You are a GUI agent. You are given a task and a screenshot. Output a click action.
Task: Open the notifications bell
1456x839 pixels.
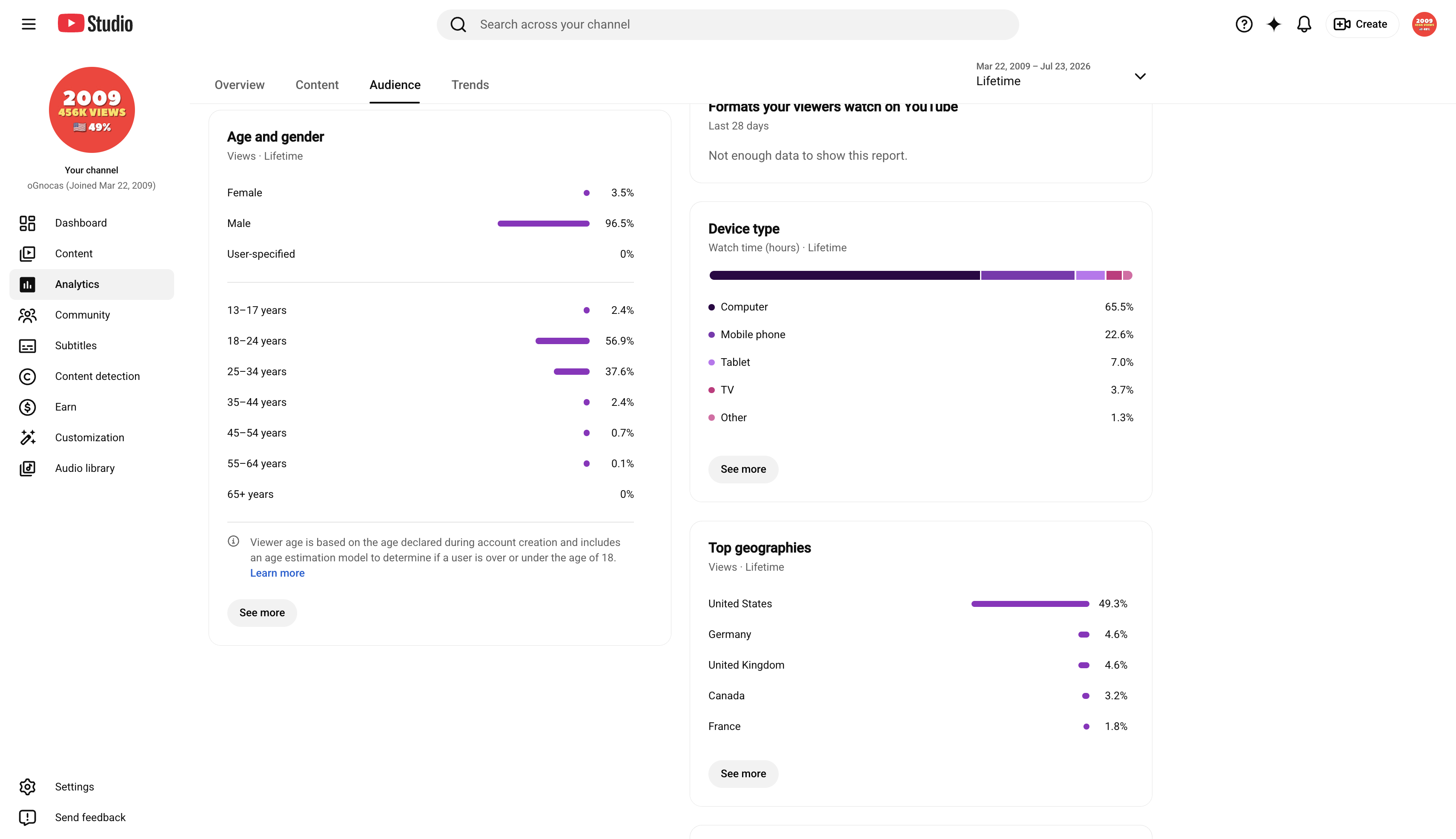(1304, 24)
